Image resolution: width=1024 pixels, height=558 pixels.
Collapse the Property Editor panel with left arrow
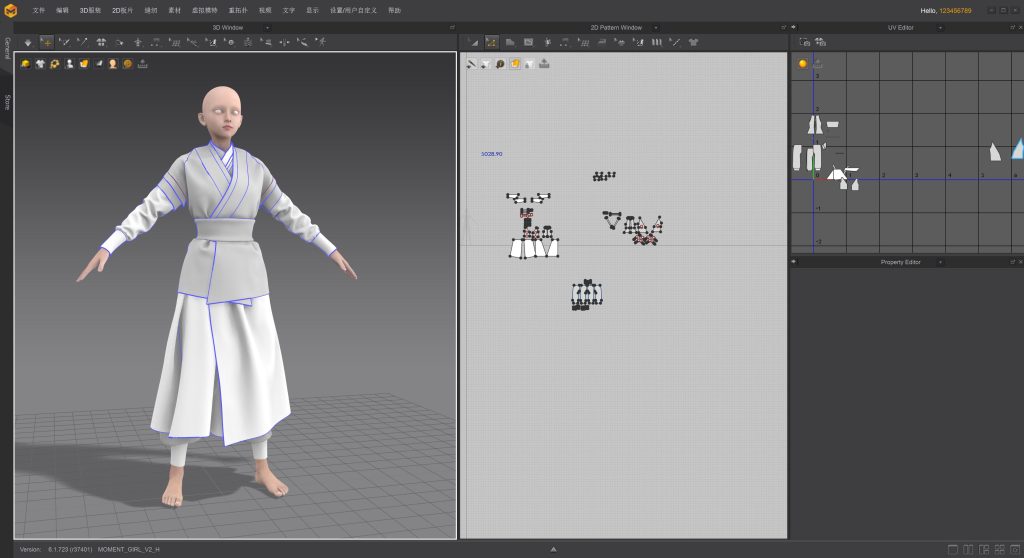(x=794, y=262)
